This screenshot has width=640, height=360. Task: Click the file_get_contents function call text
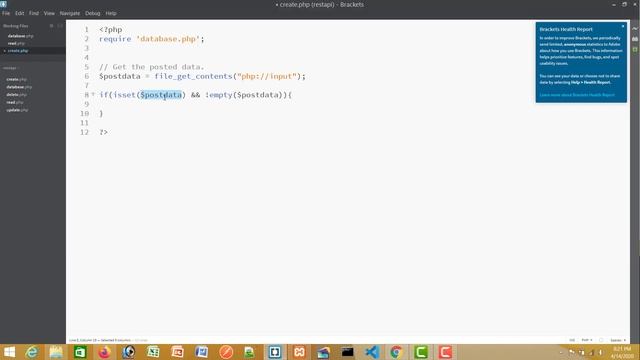[193, 76]
